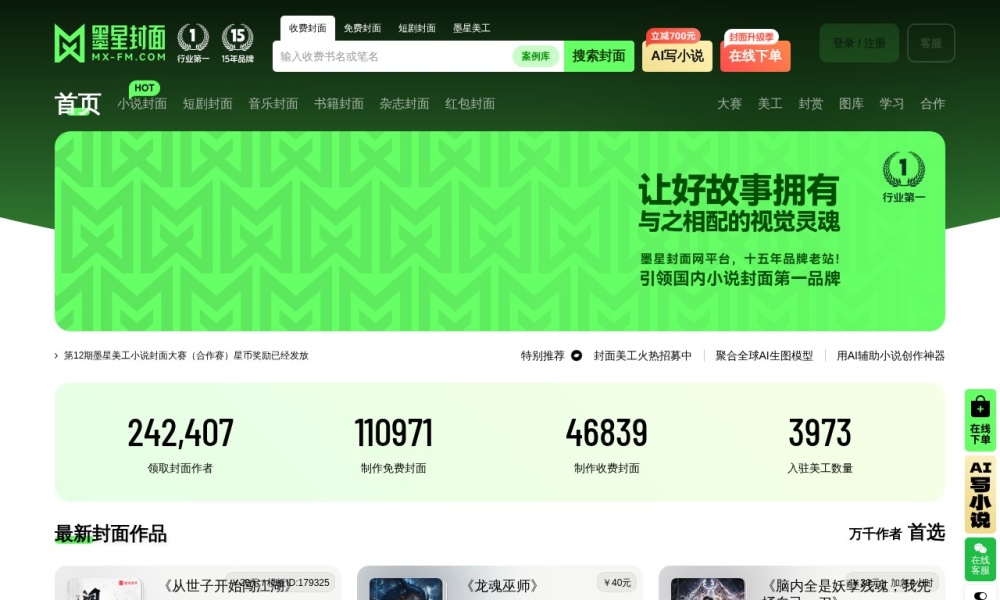Select the 免费封面 search tab
This screenshot has height=600, width=1000.
click(362, 28)
